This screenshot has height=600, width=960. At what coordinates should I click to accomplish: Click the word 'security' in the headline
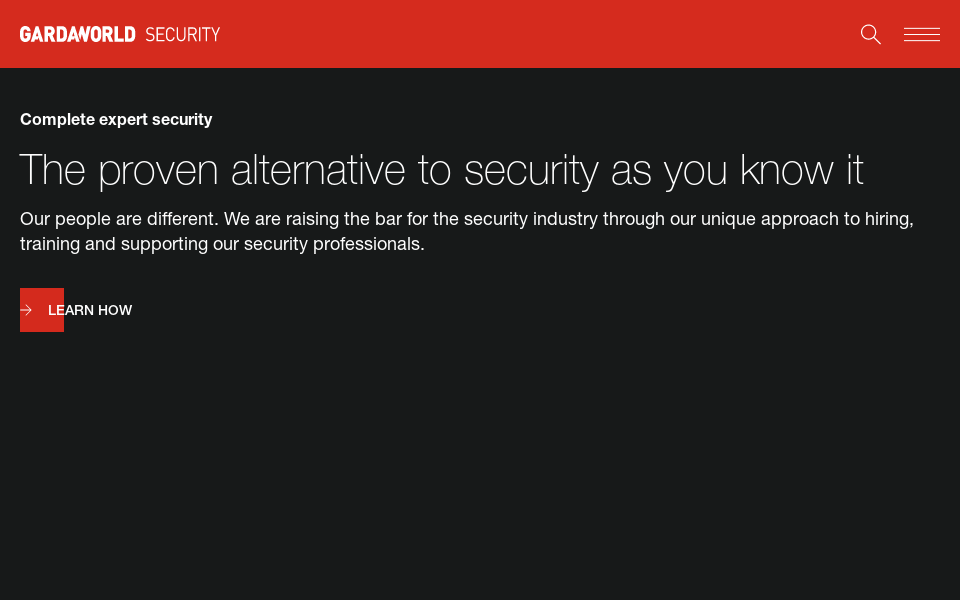click(x=531, y=169)
